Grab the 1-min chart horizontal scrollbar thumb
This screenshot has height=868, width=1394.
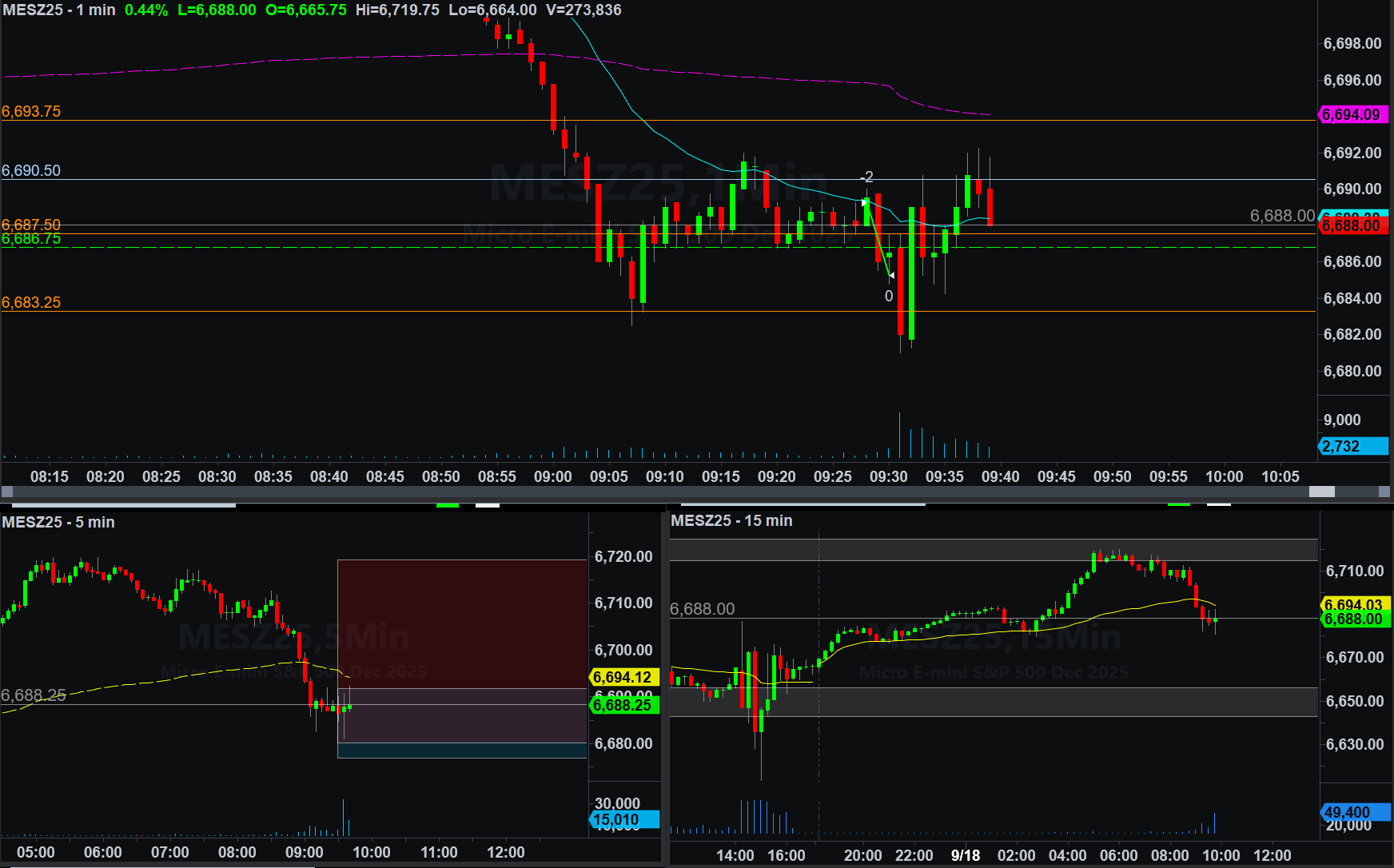tap(1321, 492)
